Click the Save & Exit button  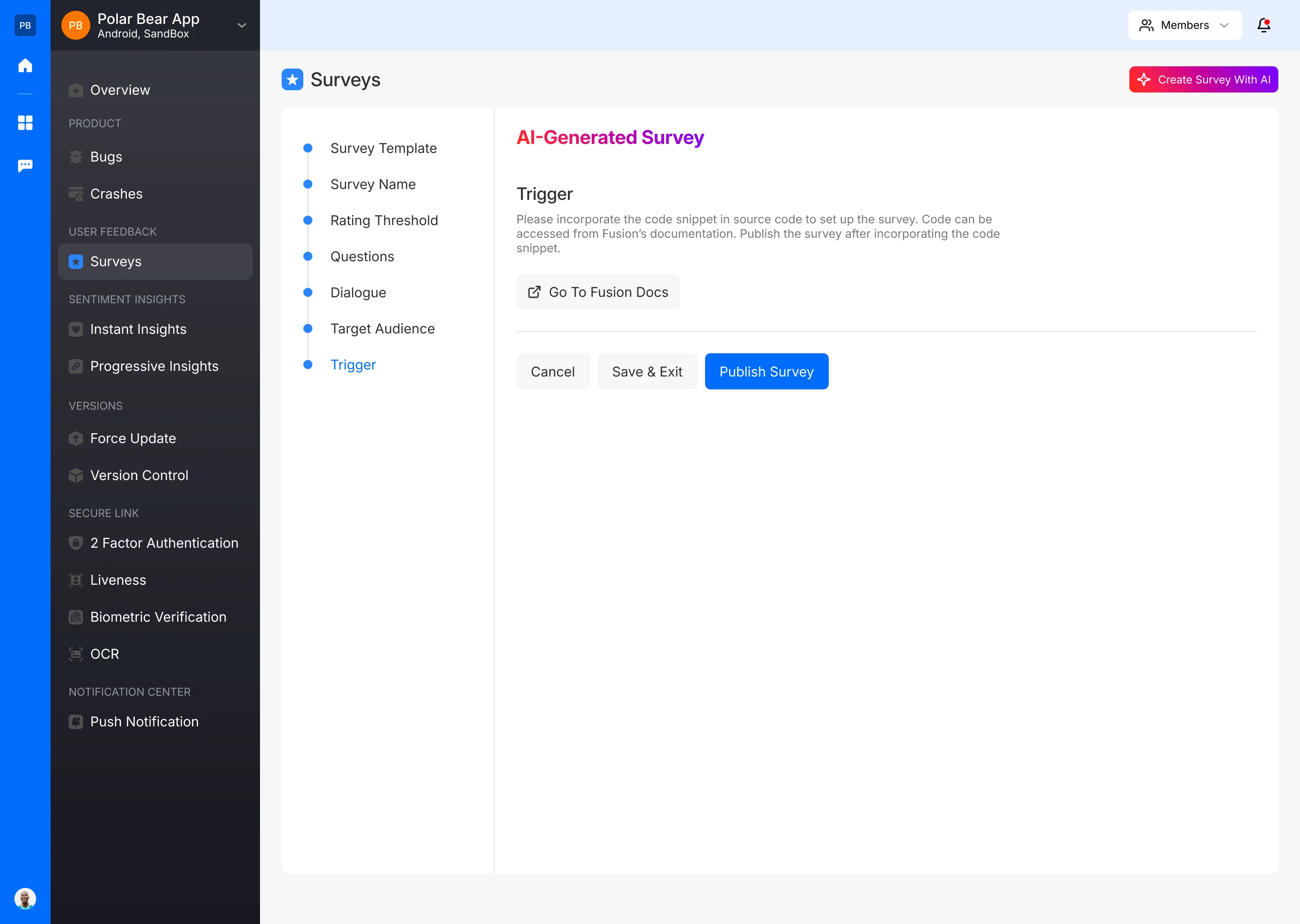tap(646, 371)
